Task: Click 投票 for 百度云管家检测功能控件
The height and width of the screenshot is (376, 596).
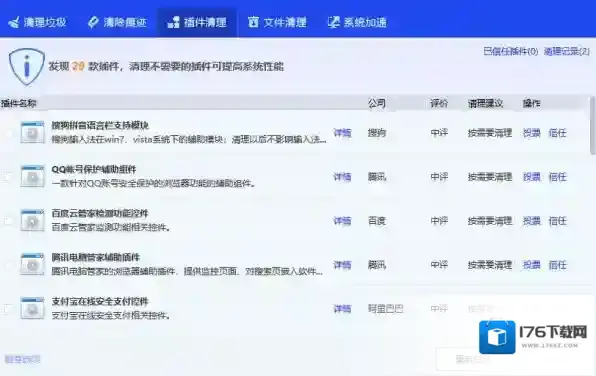Action: click(531, 221)
